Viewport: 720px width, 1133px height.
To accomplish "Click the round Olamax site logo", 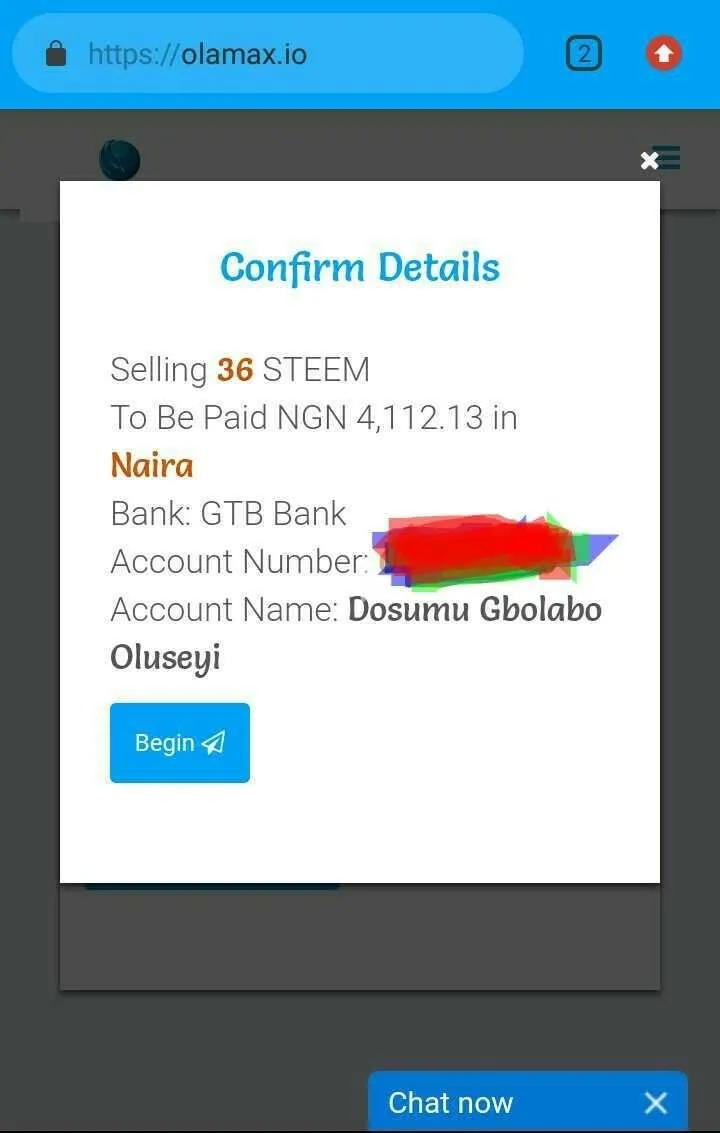I will (120, 160).
